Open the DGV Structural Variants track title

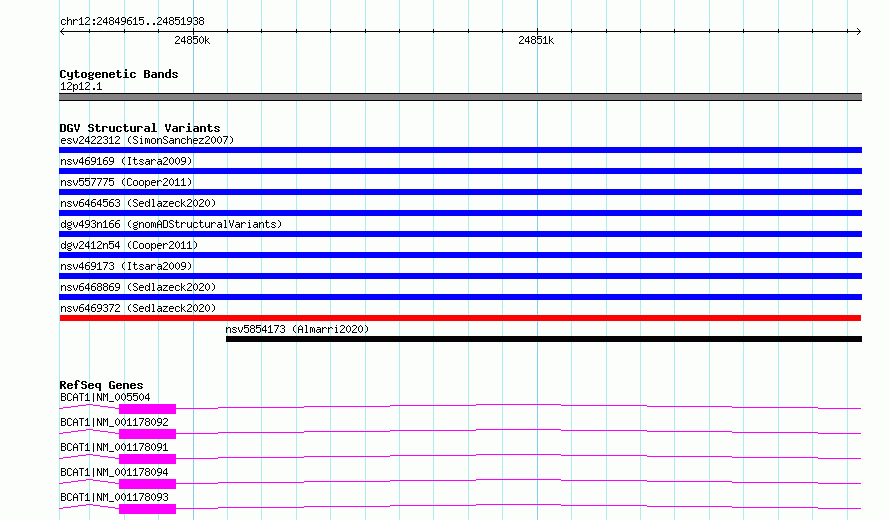coord(140,128)
